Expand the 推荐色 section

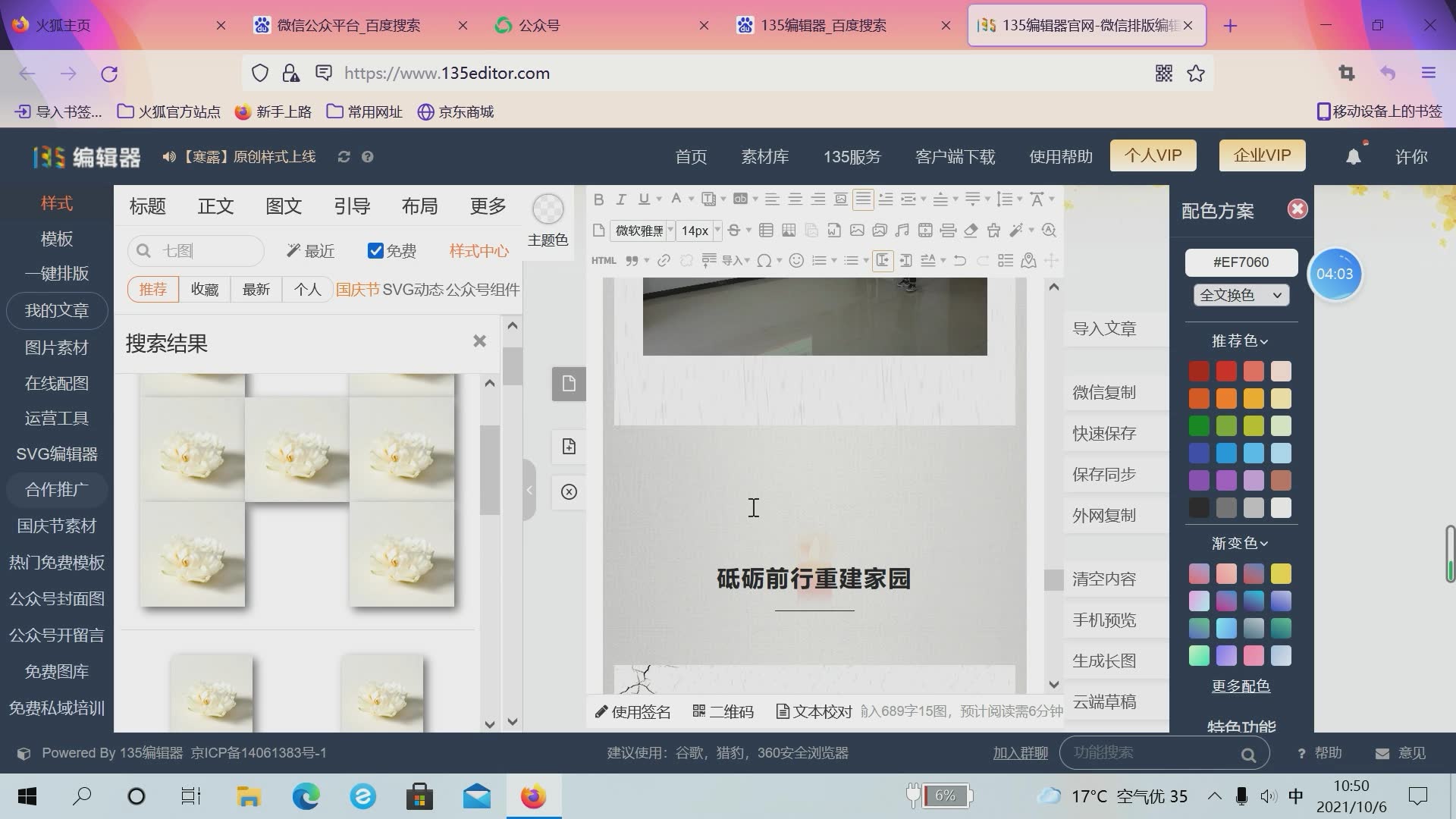point(1240,341)
